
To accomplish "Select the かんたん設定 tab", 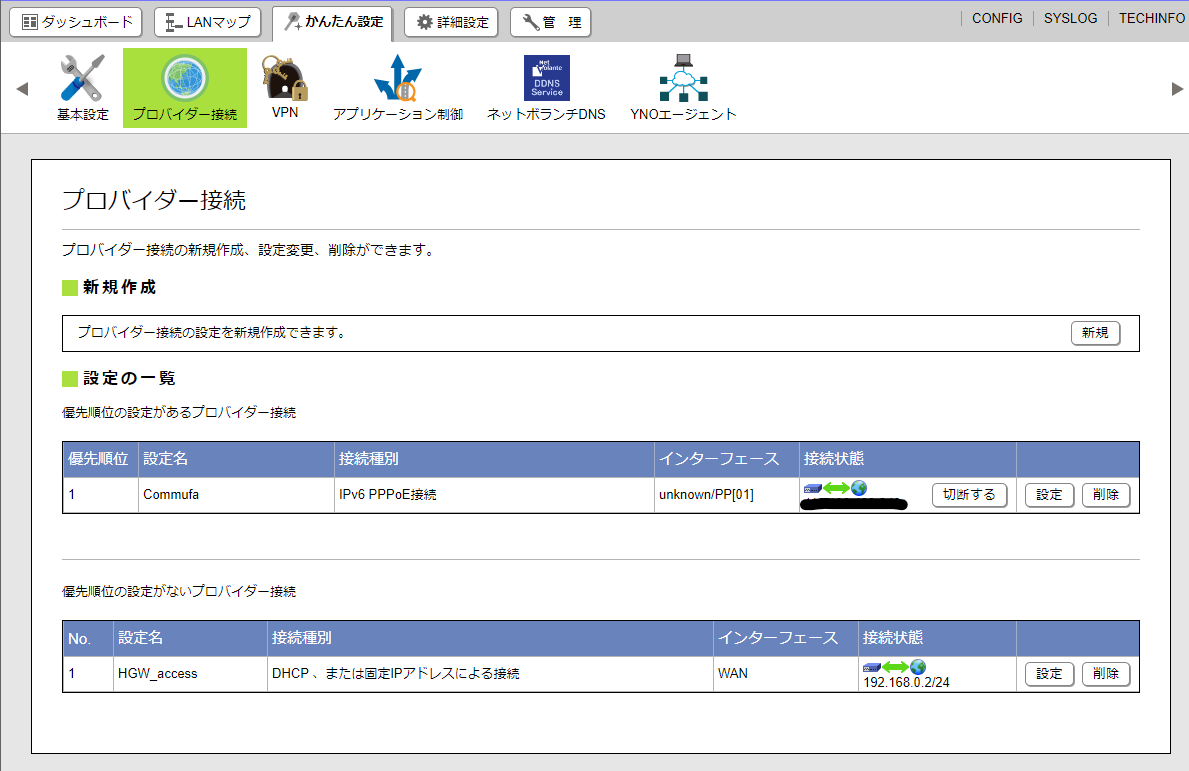I will [x=333, y=22].
